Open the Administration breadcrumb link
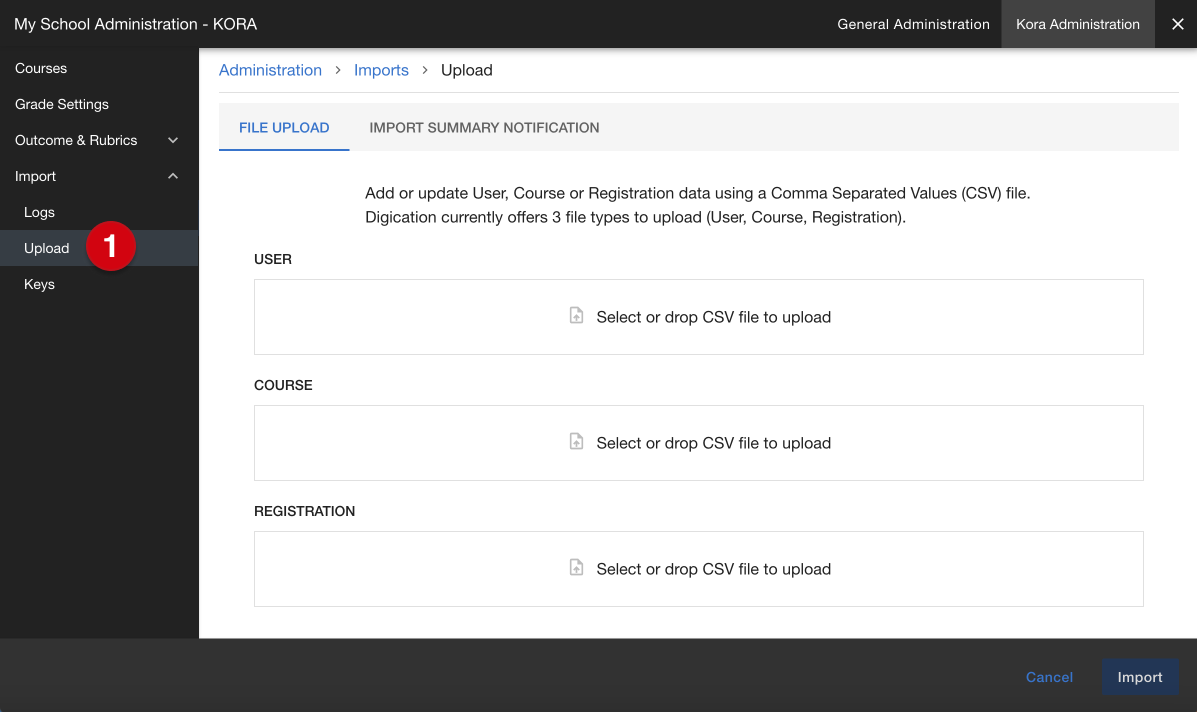 pos(270,70)
